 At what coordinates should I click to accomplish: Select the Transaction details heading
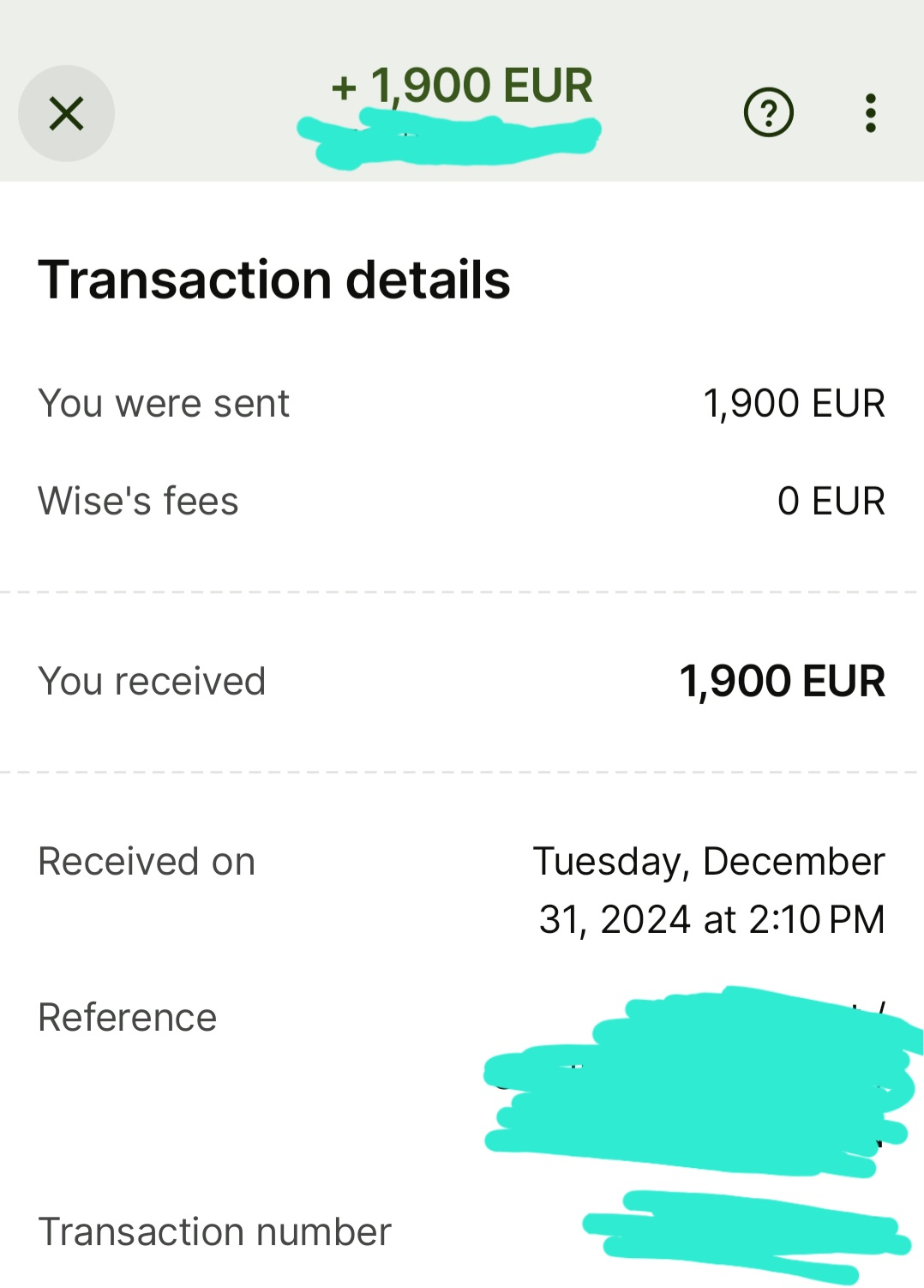274,280
